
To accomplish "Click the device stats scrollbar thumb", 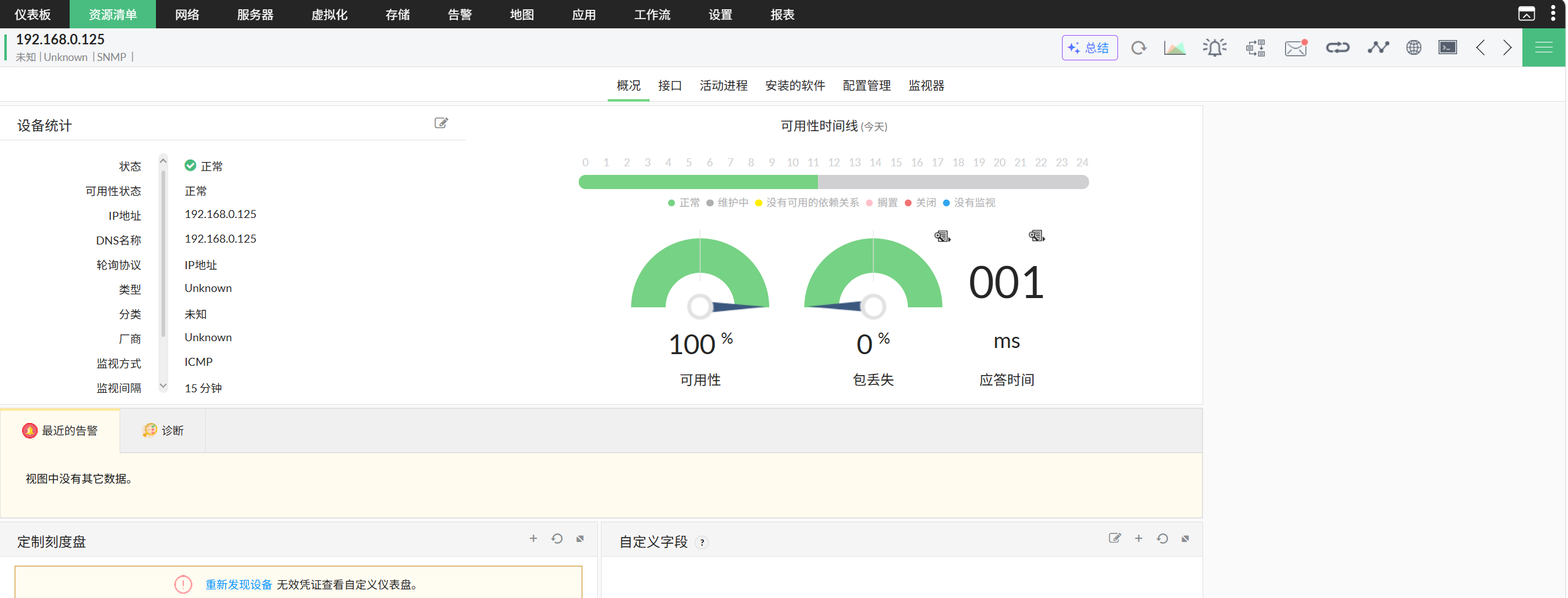I will coord(163,254).
